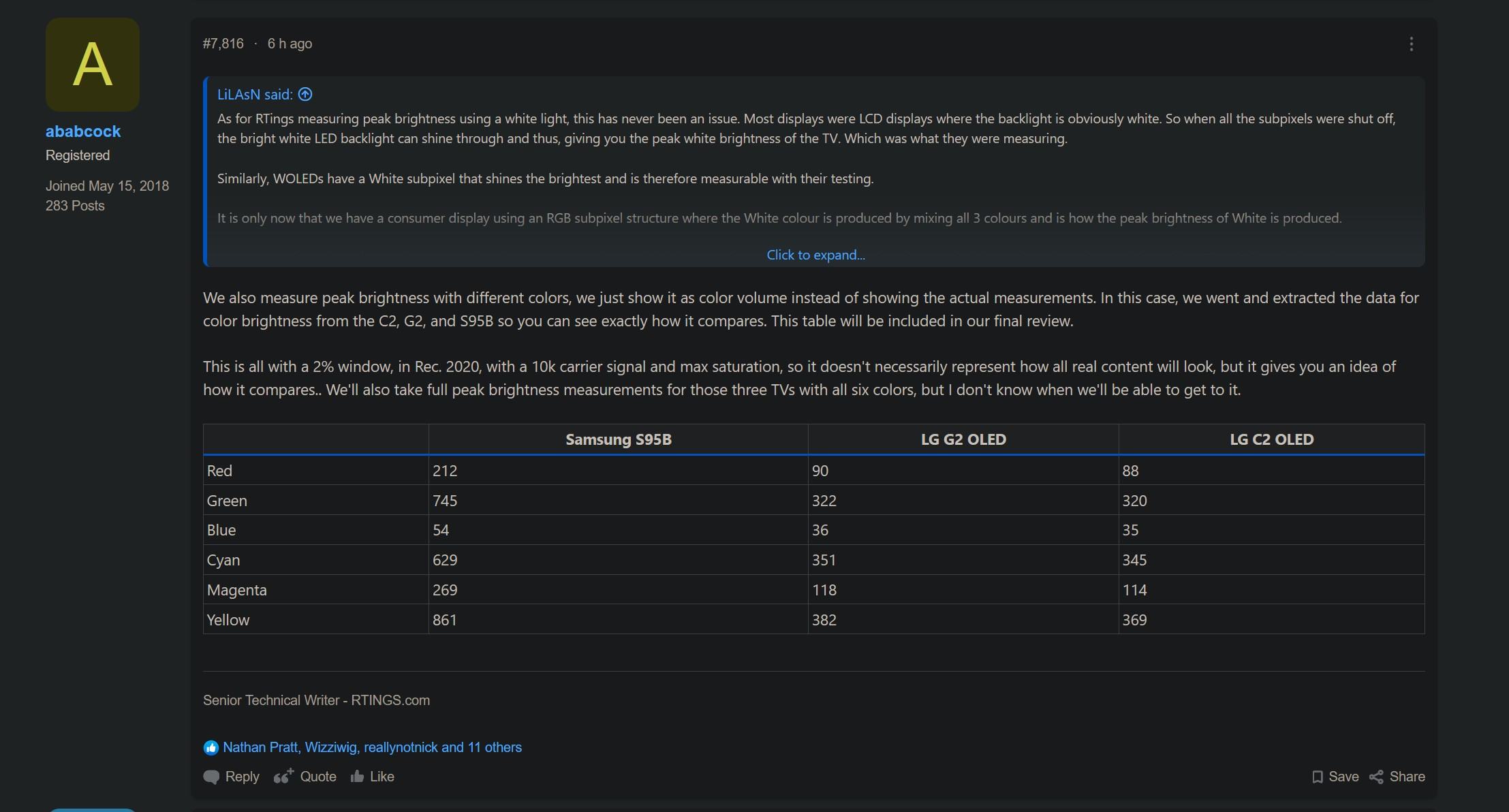Click the 'Cyan' row label

[223, 560]
